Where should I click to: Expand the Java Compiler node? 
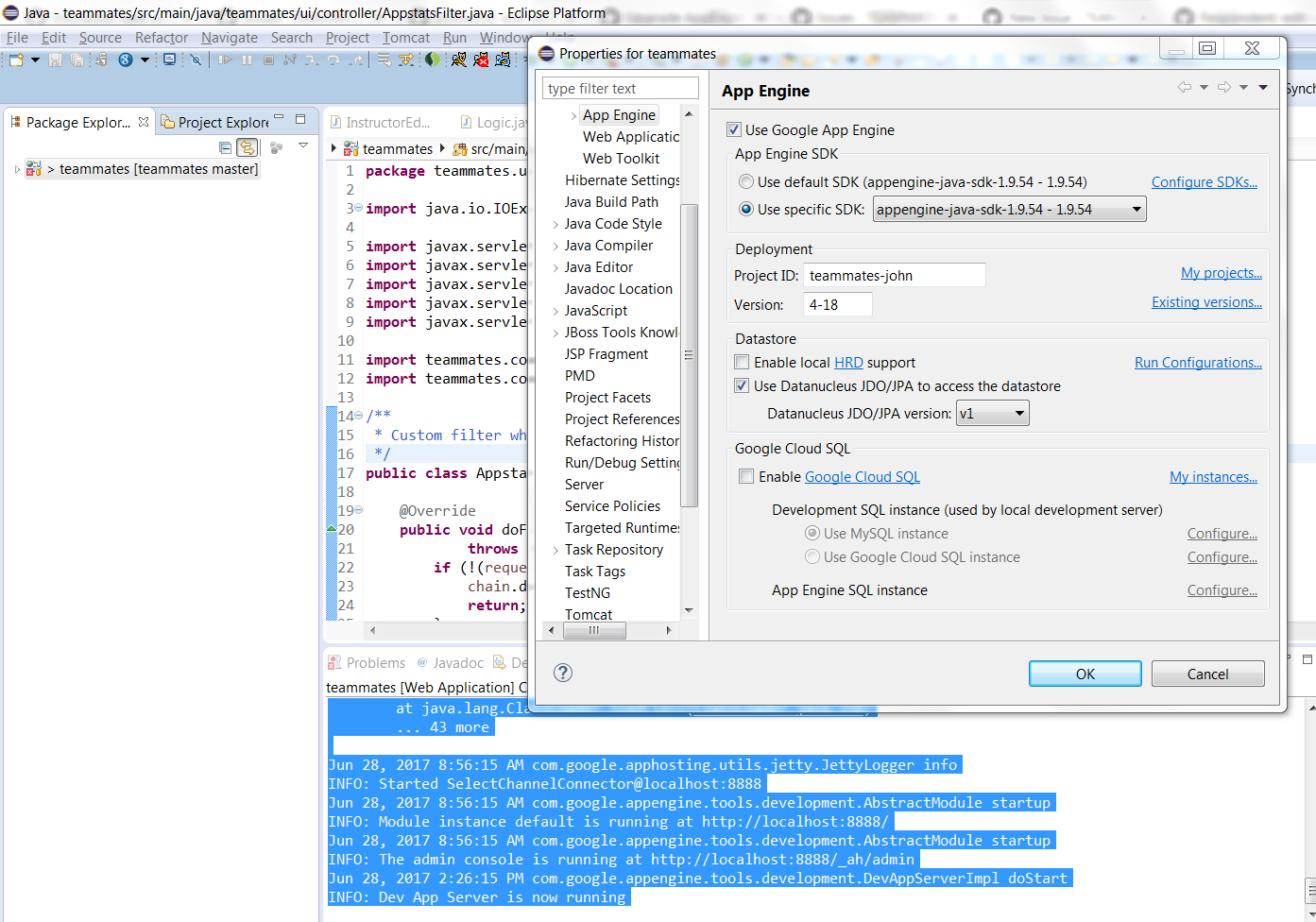click(x=555, y=246)
